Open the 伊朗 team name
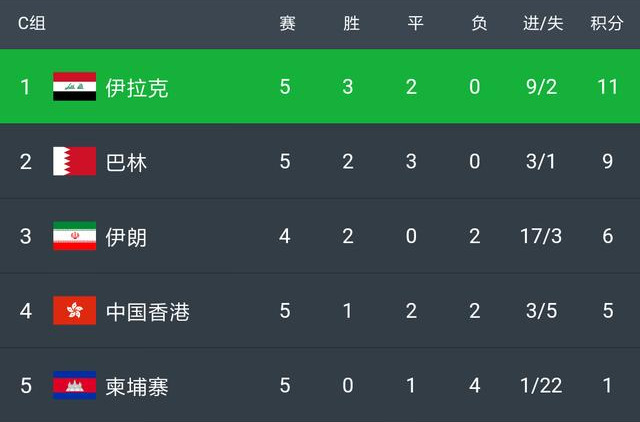The width and height of the screenshot is (640, 422). (126, 237)
